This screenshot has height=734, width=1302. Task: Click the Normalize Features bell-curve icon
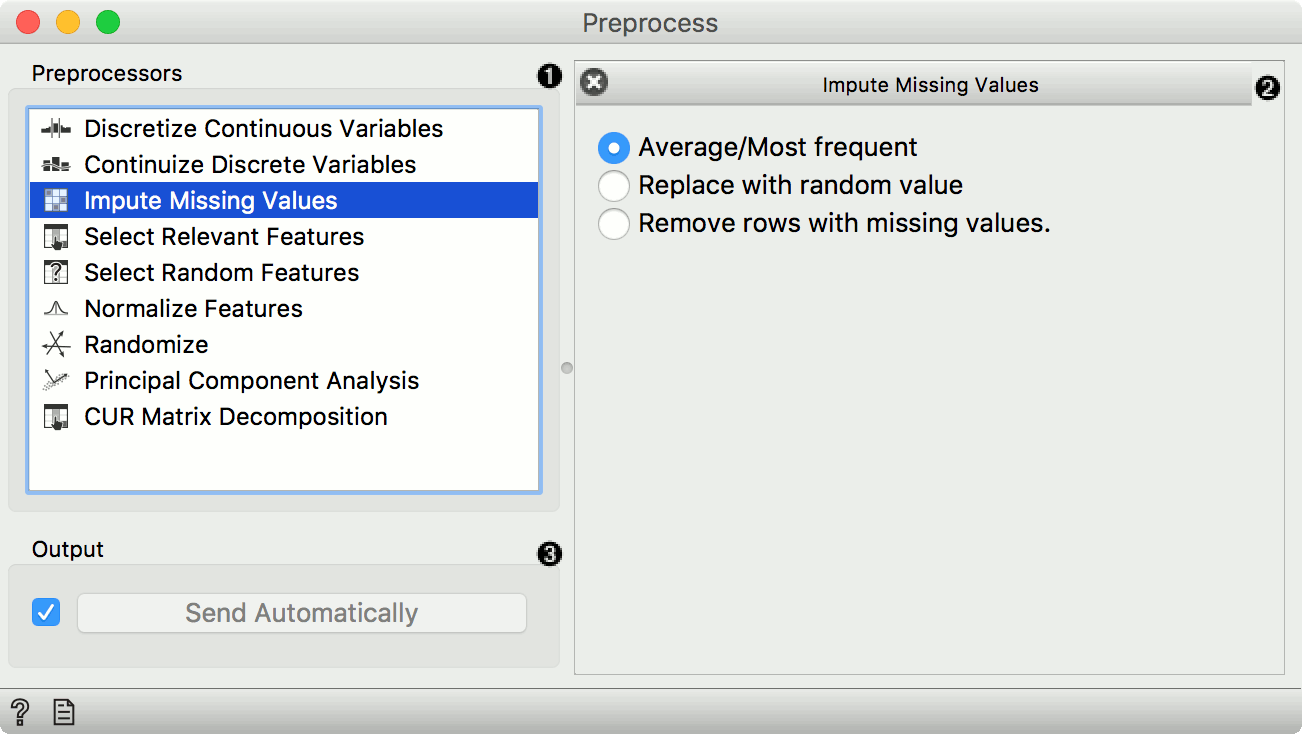tap(56, 309)
